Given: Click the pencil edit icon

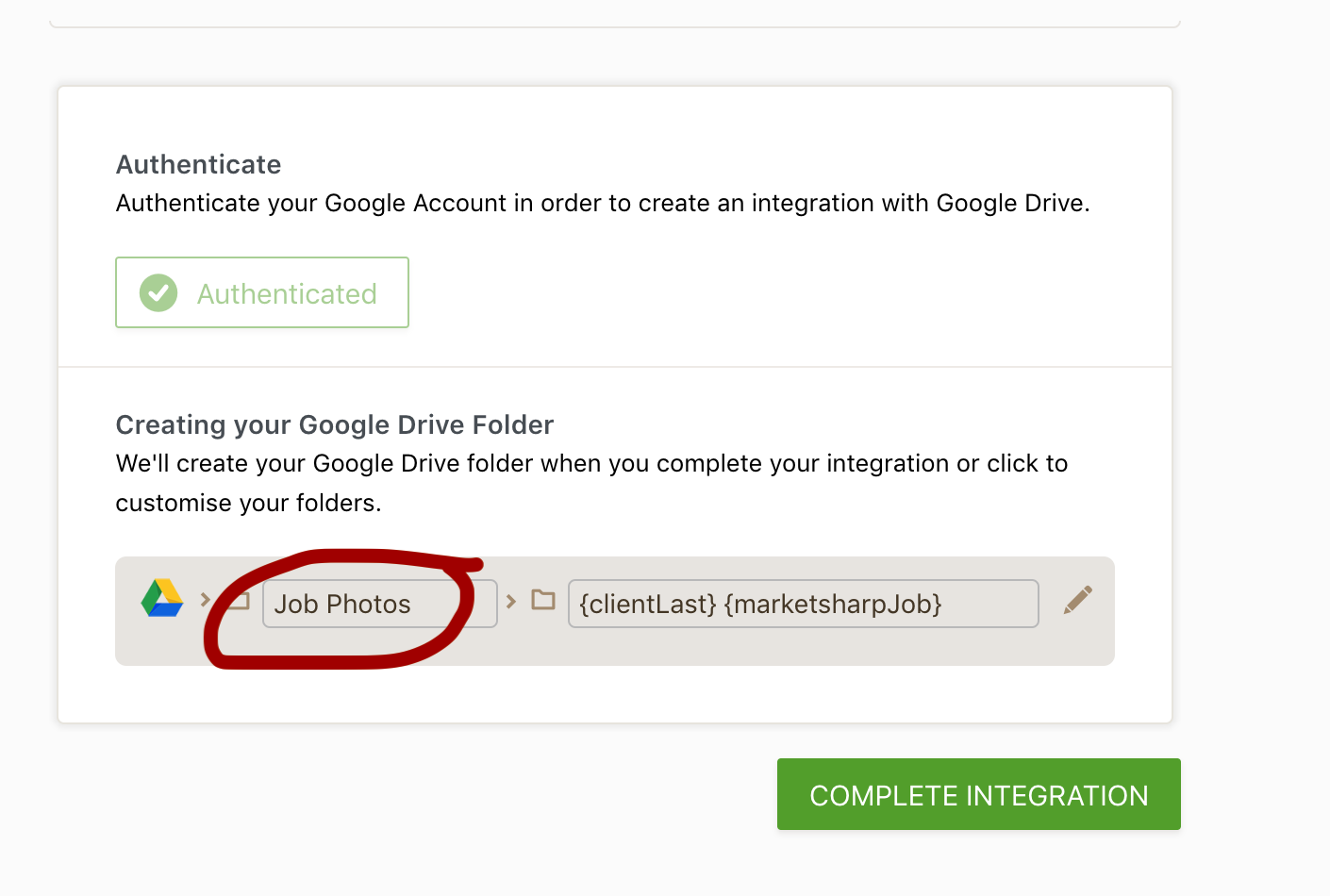Looking at the screenshot, I should pyautogui.click(x=1078, y=600).
